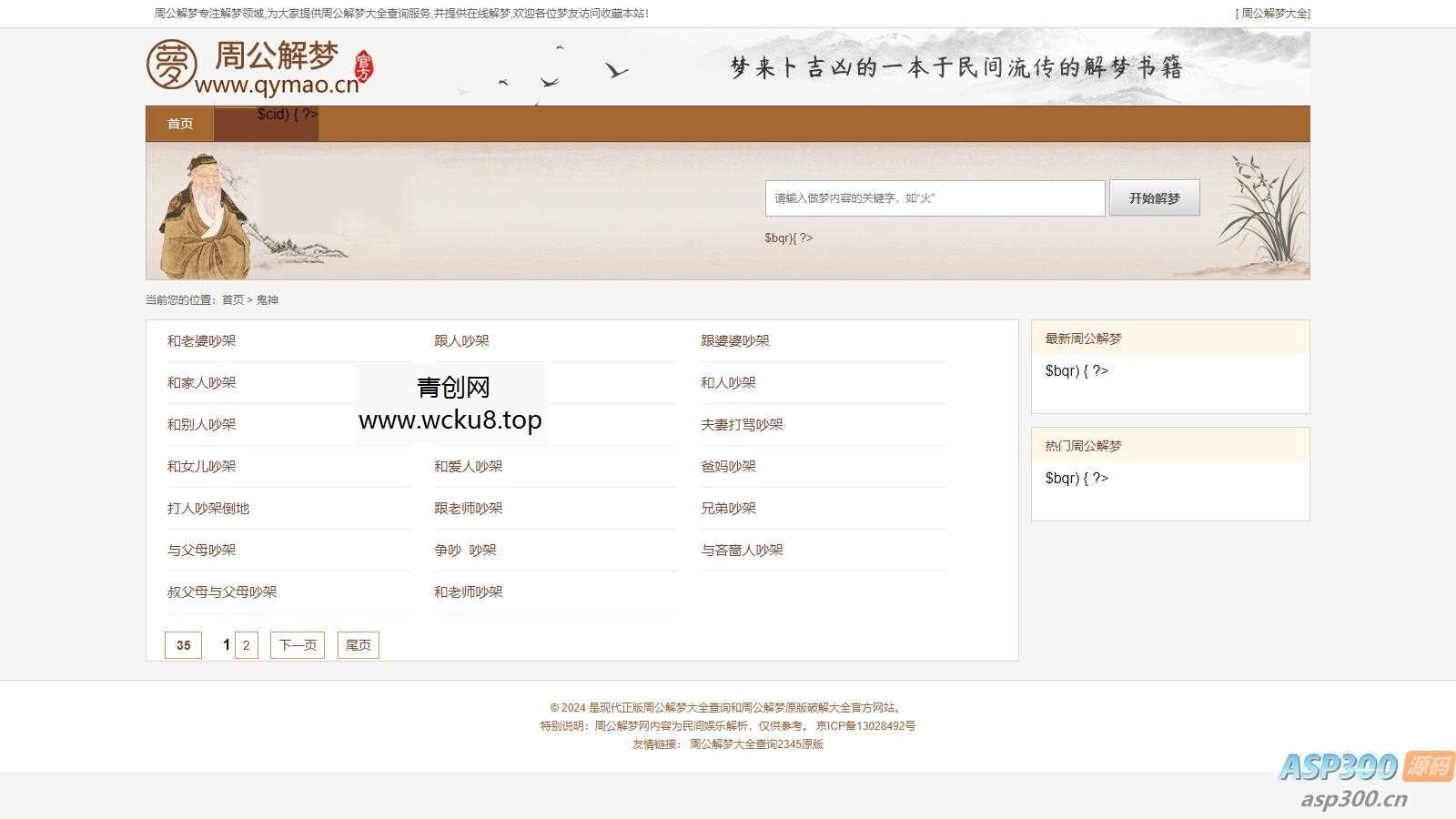This screenshot has height=819, width=1456.
Task: Click the dream keyword input field
Action: 935,197
